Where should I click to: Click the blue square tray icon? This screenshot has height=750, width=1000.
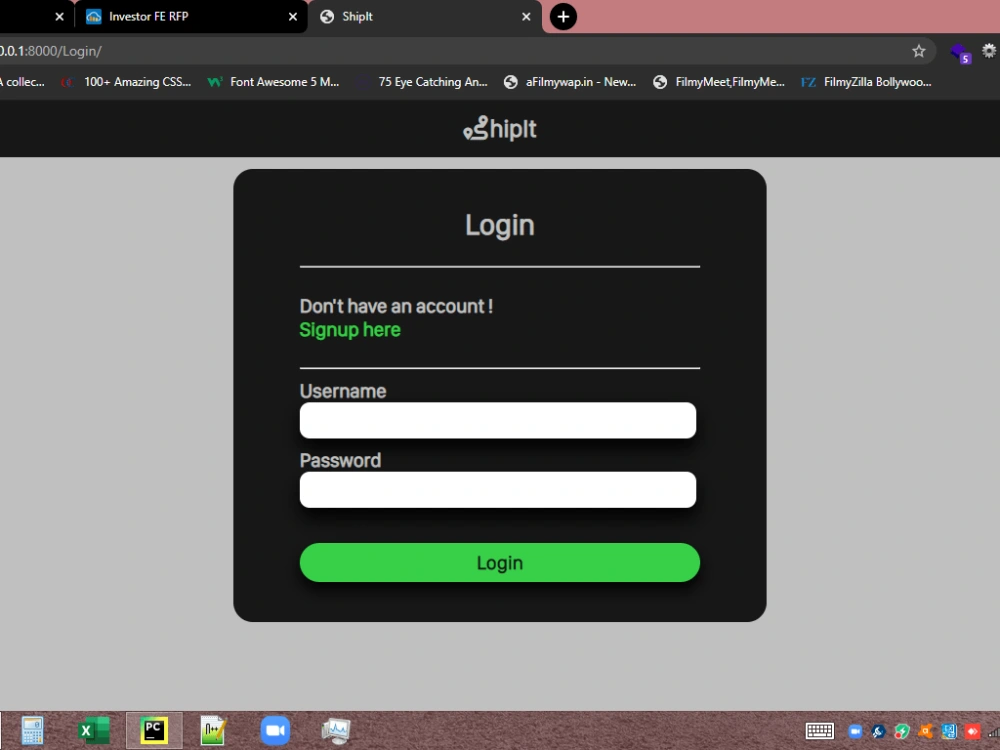(949, 732)
